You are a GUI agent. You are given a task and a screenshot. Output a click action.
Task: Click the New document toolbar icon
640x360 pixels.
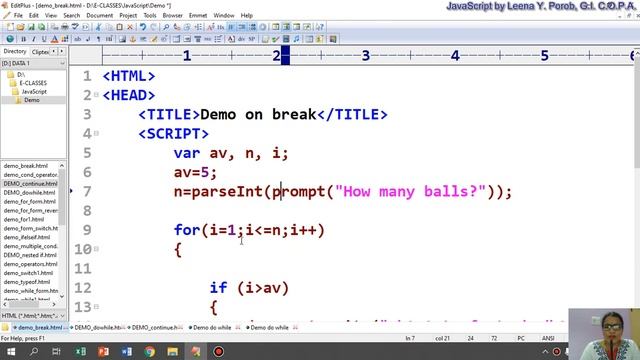click(x=10, y=27)
